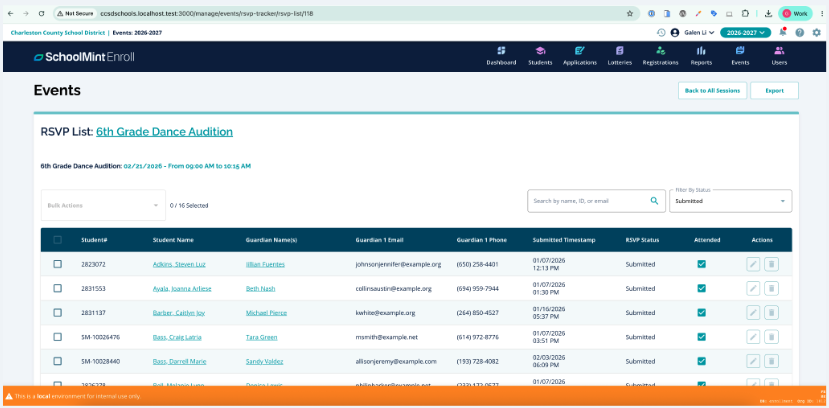Delete RSVP for Barber, Caitlyn Joy
The width and height of the screenshot is (829, 408).
771,313
